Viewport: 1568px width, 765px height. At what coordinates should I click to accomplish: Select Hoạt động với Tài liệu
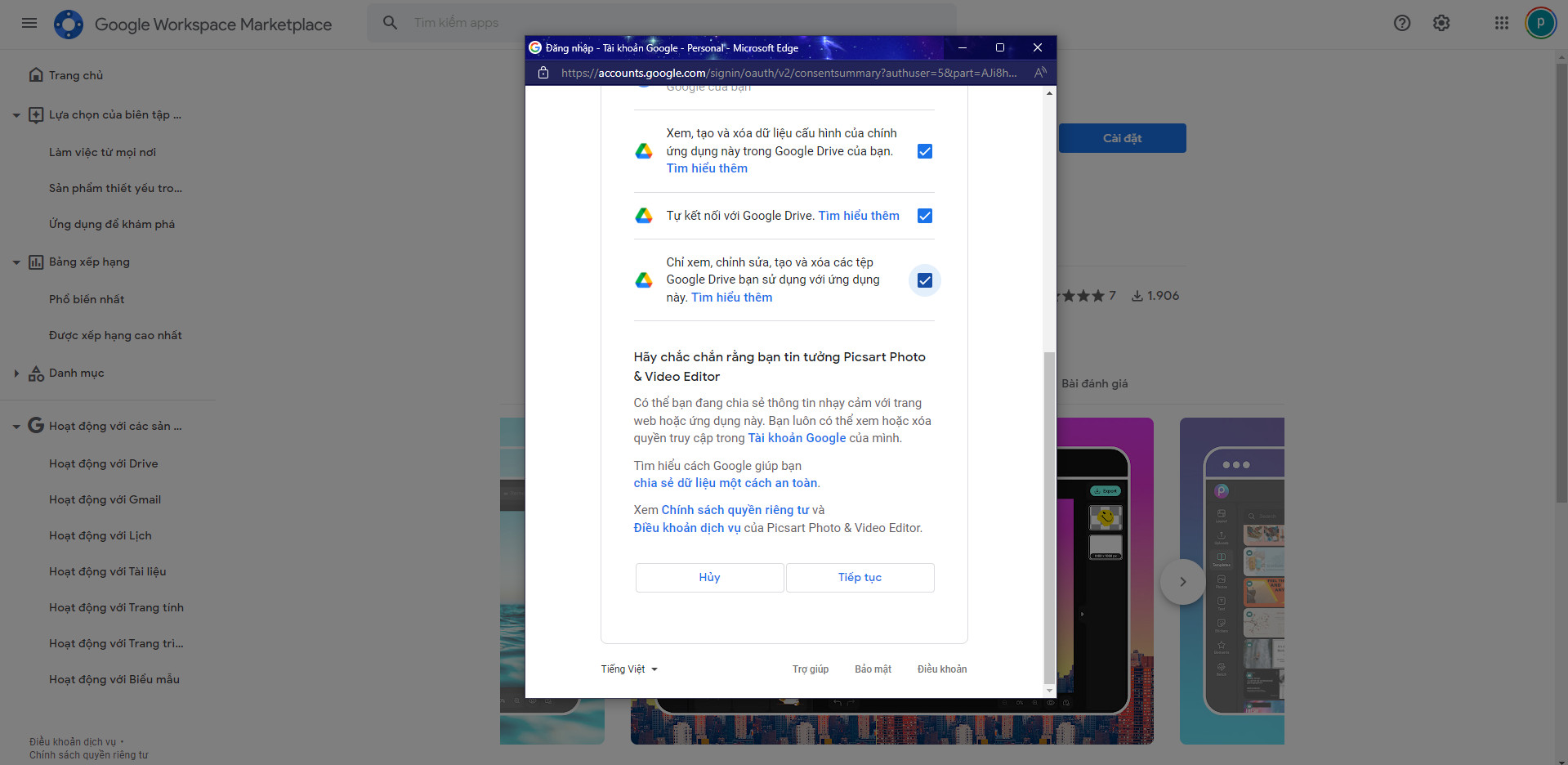(x=108, y=571)
